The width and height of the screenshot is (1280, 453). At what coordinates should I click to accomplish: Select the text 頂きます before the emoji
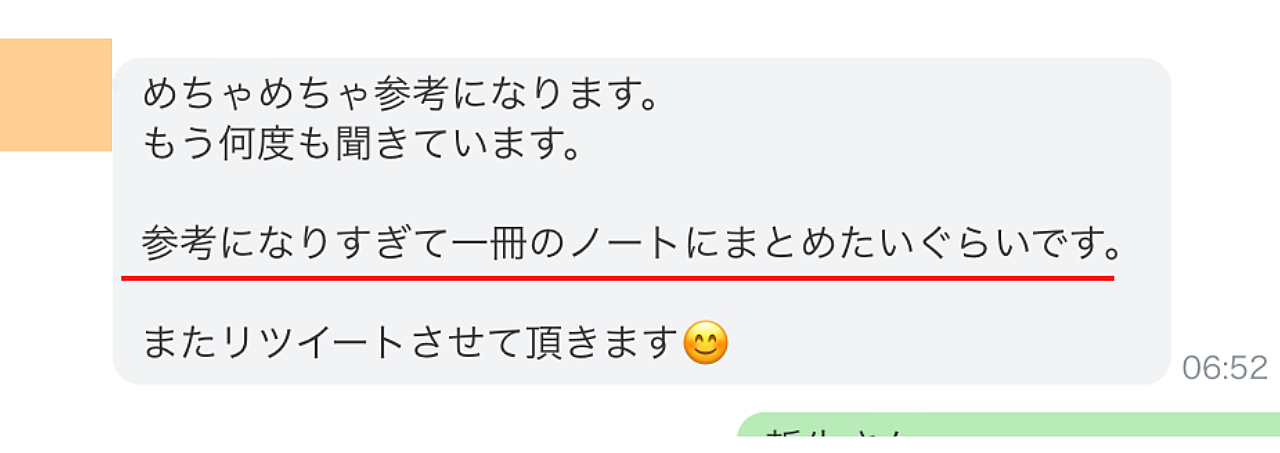coord(599,344)
